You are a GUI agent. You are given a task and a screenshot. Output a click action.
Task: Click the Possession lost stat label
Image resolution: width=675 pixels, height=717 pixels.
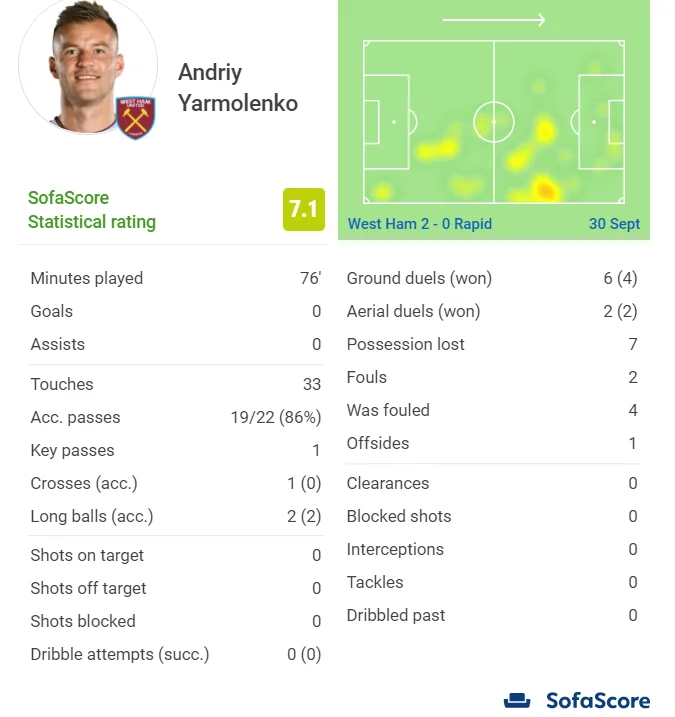pyautogui.click(x=406, y=344)
